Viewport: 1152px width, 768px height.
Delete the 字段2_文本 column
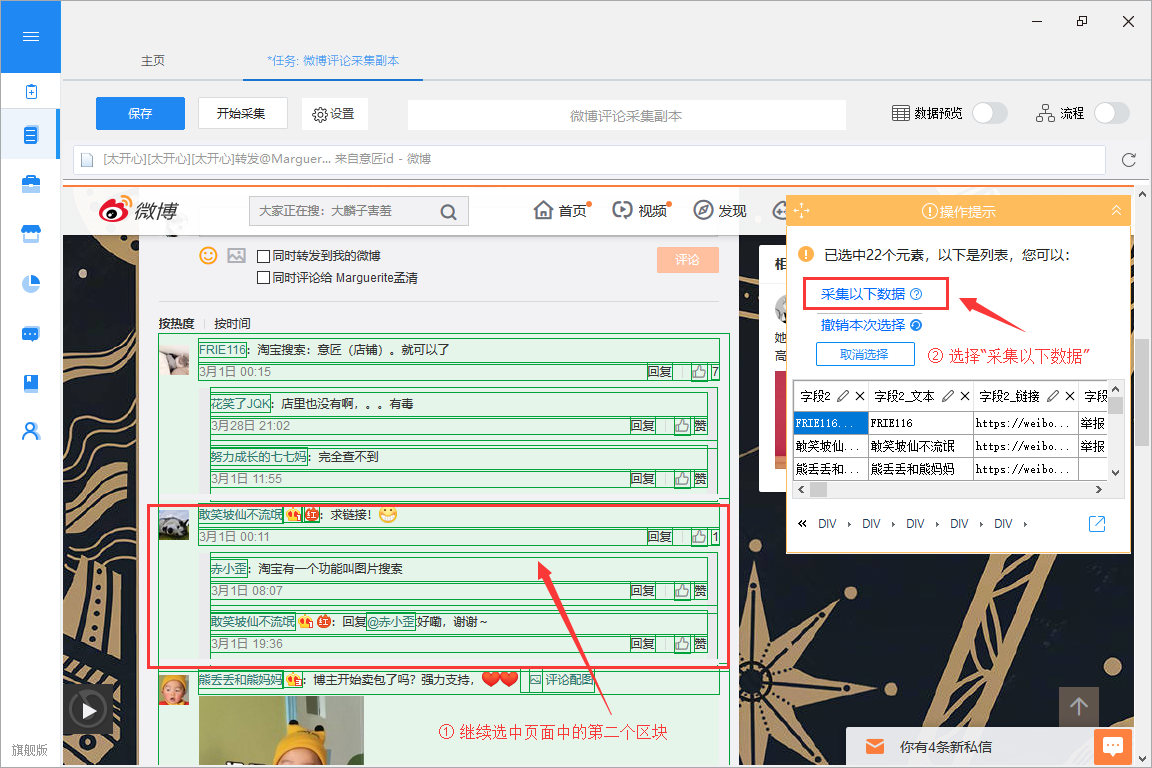click(x=965, y=396)
